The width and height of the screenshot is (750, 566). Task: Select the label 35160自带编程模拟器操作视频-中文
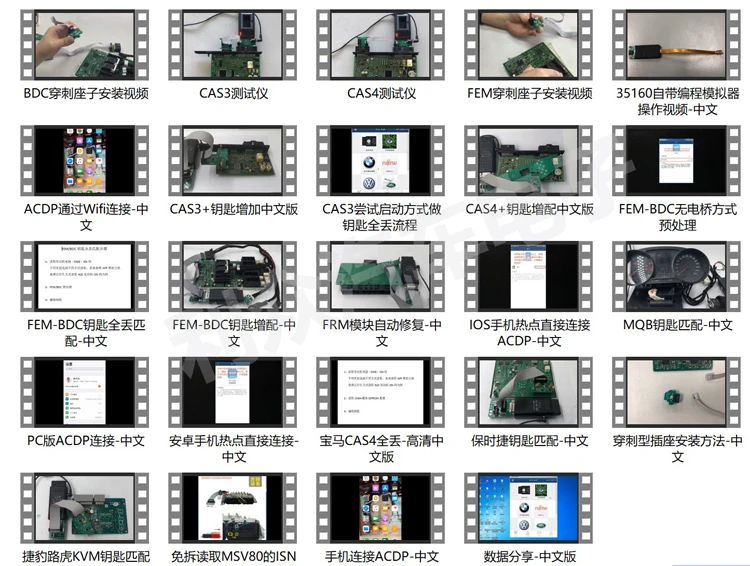pyautogui.click(x=677, y=101)
